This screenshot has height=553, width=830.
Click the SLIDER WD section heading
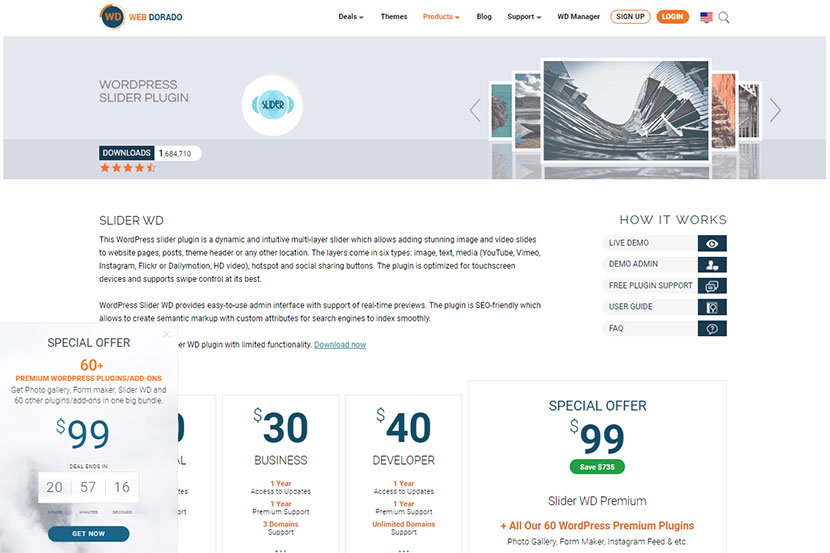point(131,221)
